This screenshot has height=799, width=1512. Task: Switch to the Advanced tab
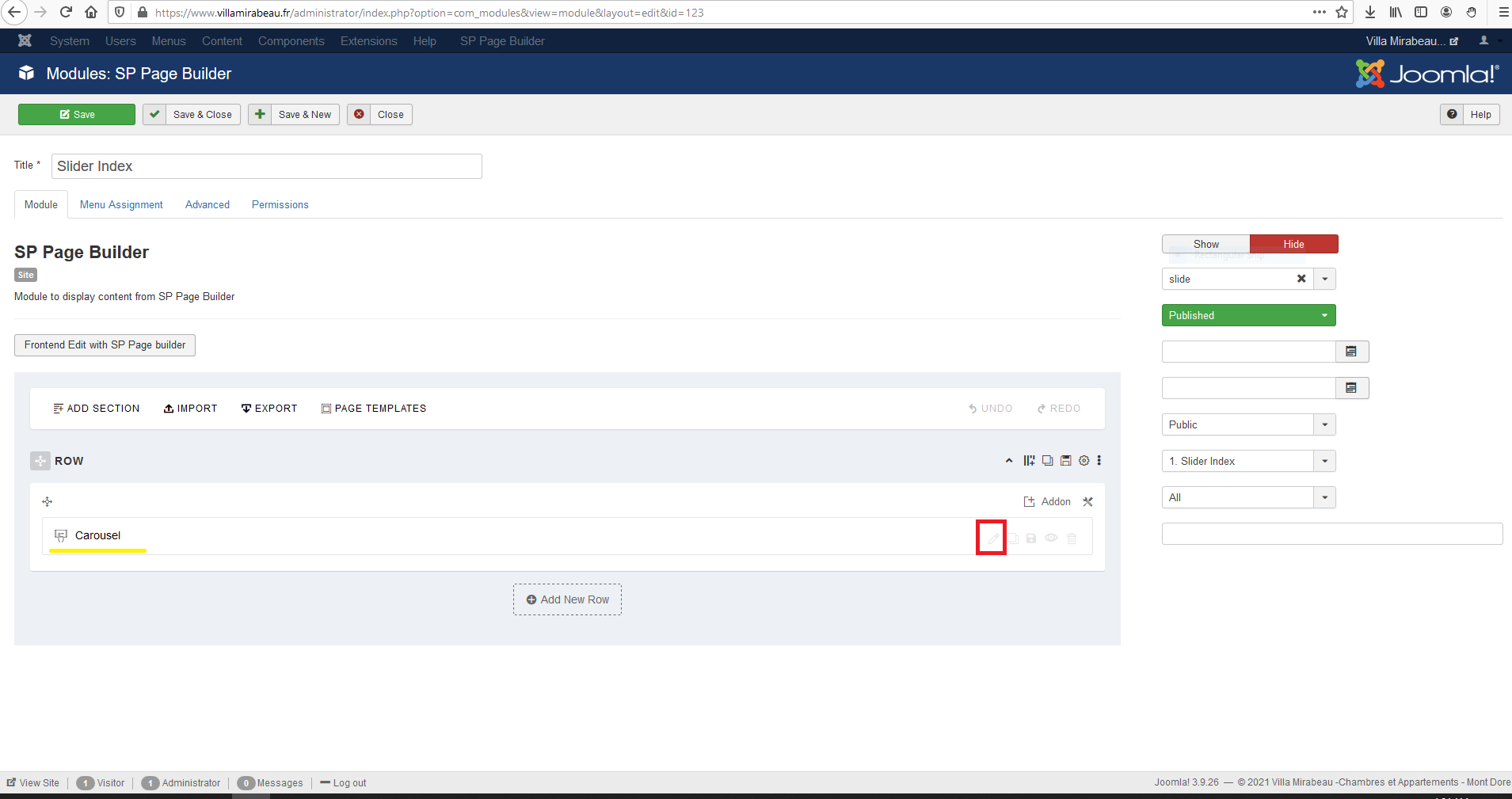pyautogui.click(x=208, y=204)
